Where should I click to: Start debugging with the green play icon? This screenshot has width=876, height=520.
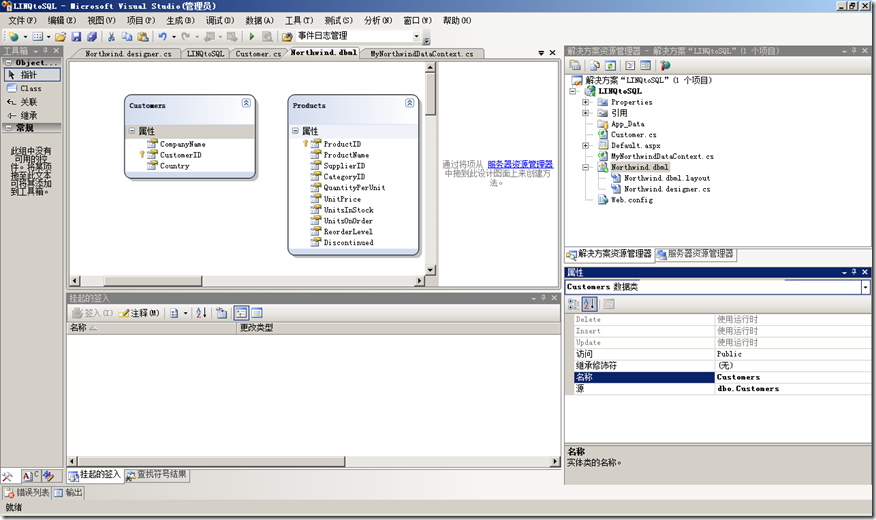click(252, 37)
